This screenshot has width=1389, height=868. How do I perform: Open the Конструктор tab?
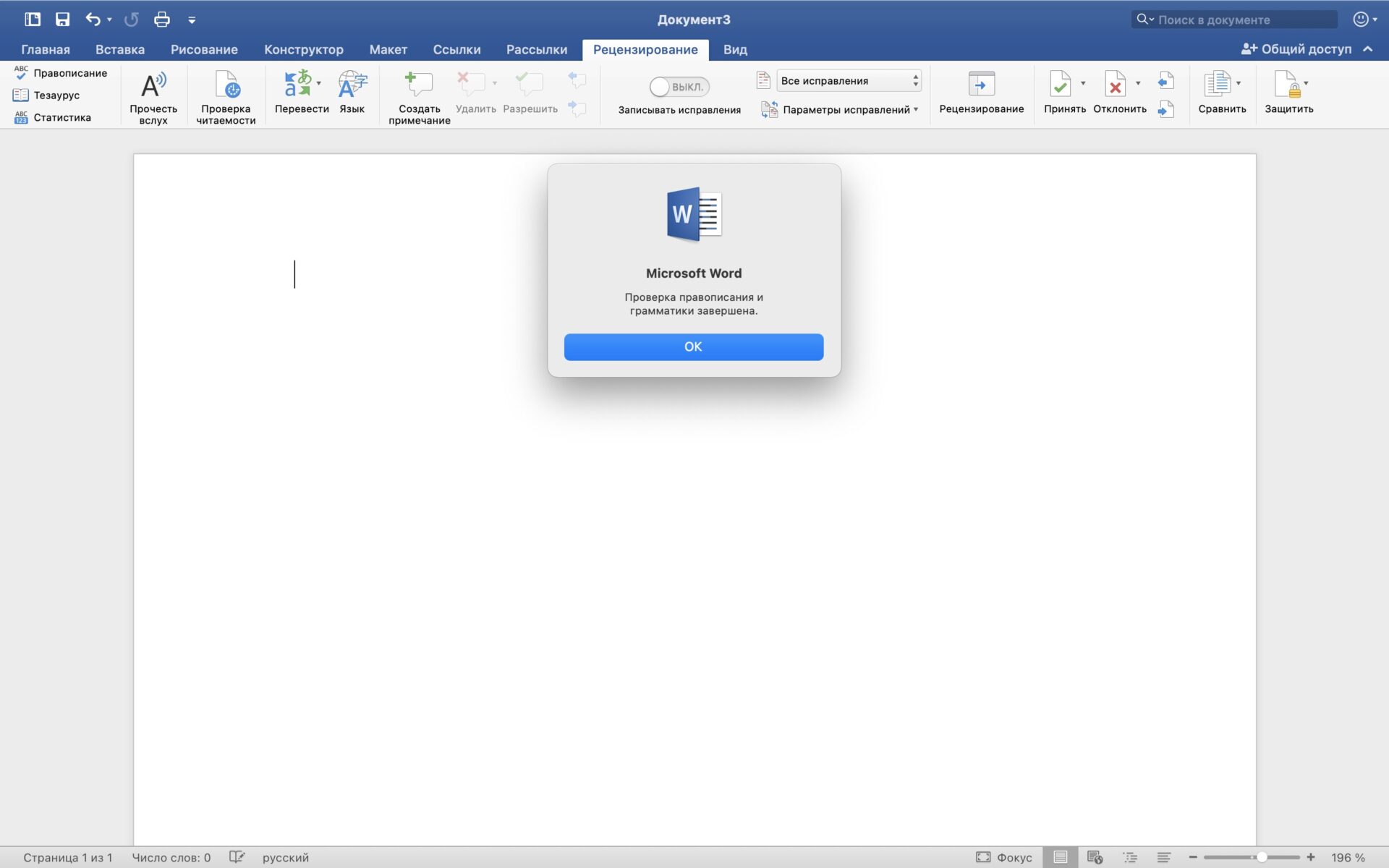click(304, 49)
